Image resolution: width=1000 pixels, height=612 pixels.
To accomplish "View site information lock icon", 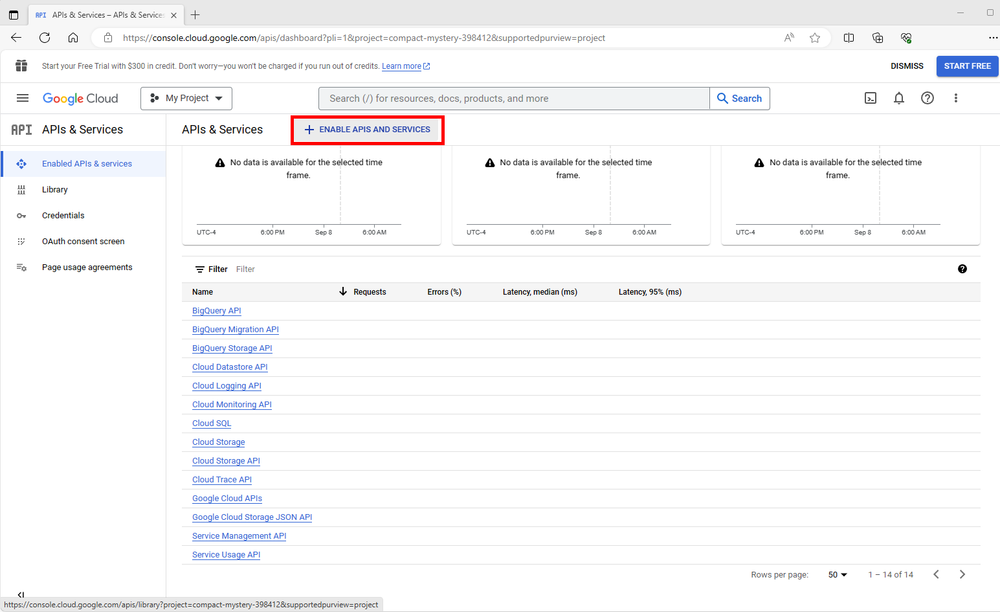I will (108, 38).
